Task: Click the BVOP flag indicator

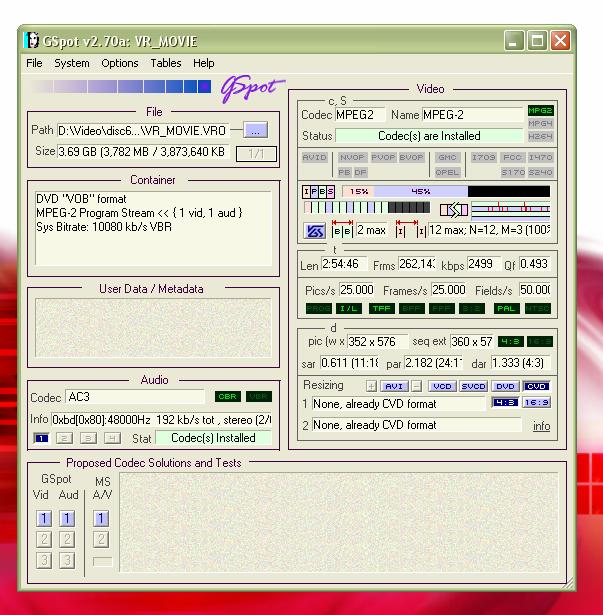Action: [411, 157]
